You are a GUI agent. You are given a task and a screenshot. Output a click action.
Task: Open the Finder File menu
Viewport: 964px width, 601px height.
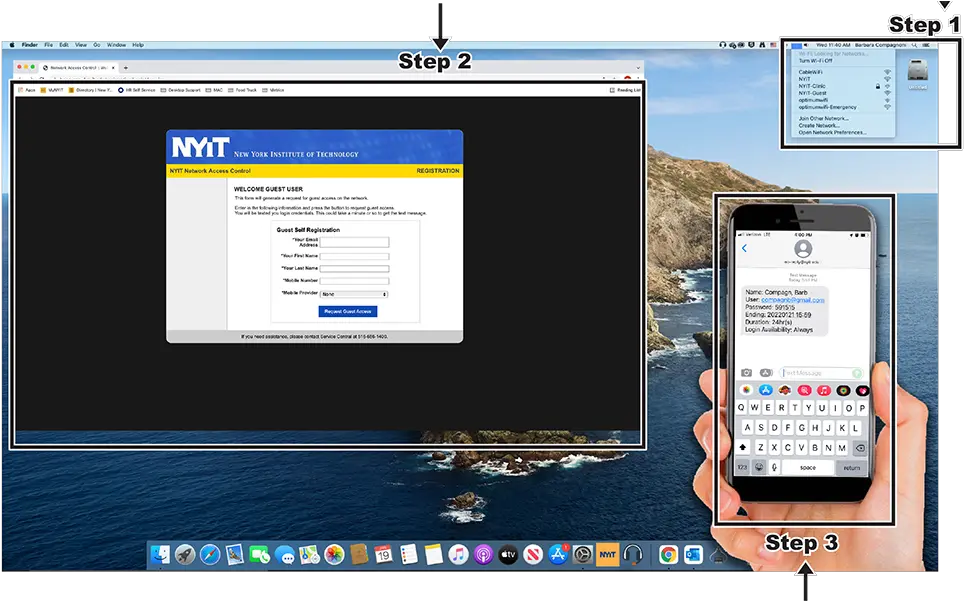tap(48, 45)
